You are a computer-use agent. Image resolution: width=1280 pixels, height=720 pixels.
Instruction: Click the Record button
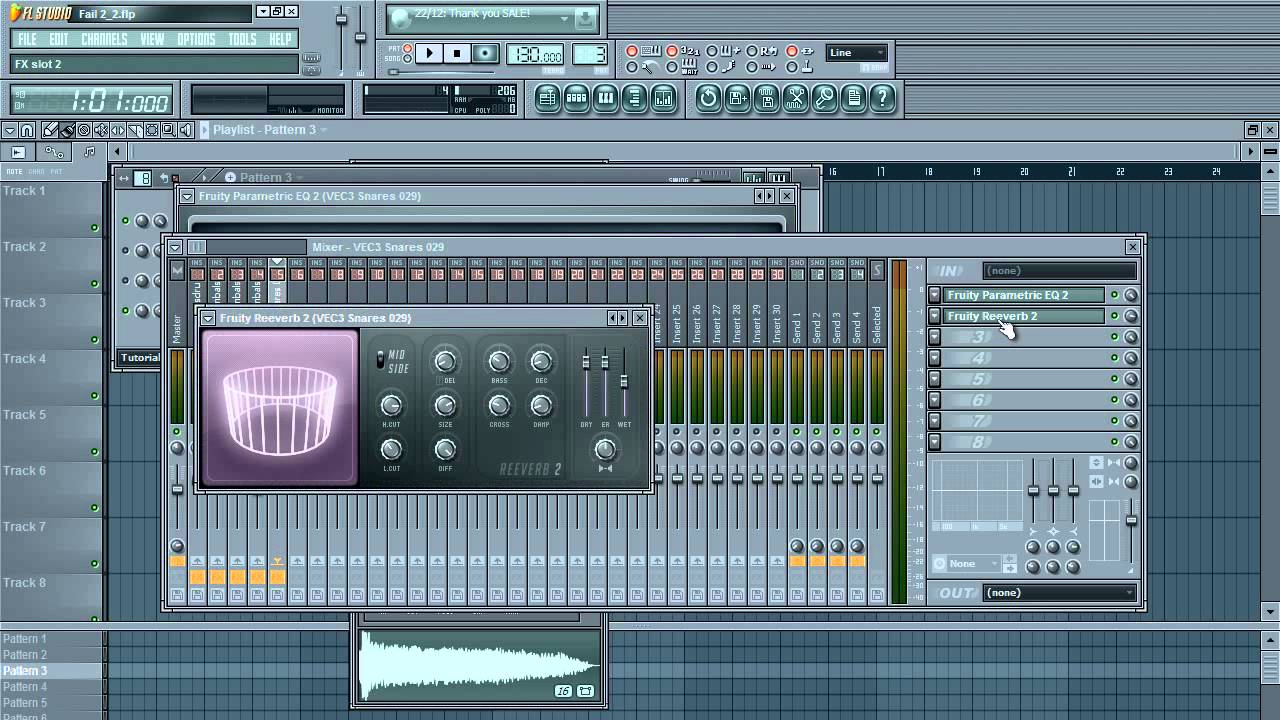coord(485,53)
